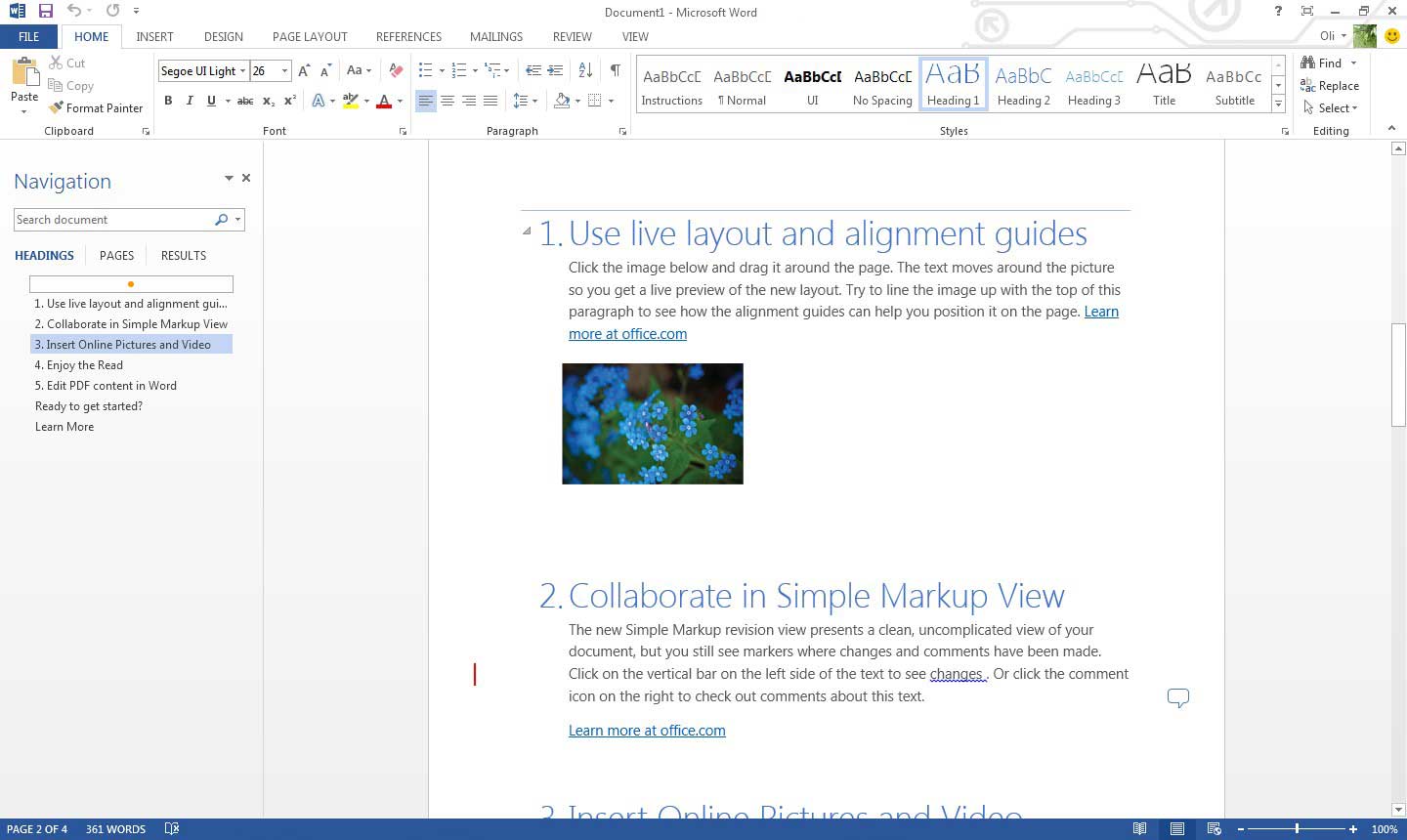Click the Shrink Font icon
1407x840 pixels.
[x=325, y=70]
